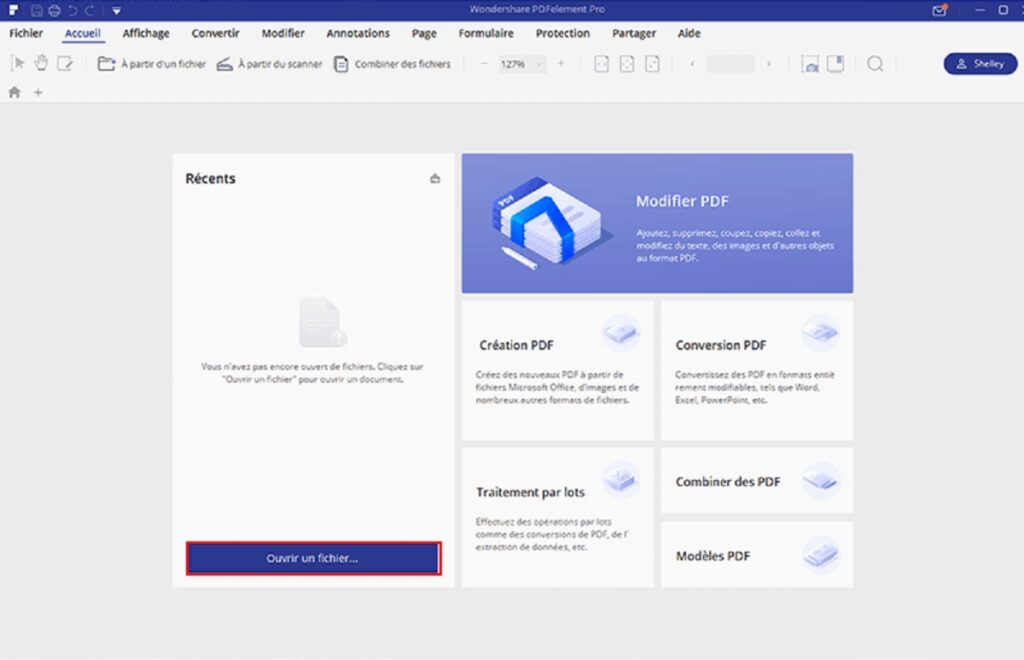Screen dimensions: 1024x660
Task: Click the "Ouvrir un fichier..." button
Action: [x=313, y=559]
